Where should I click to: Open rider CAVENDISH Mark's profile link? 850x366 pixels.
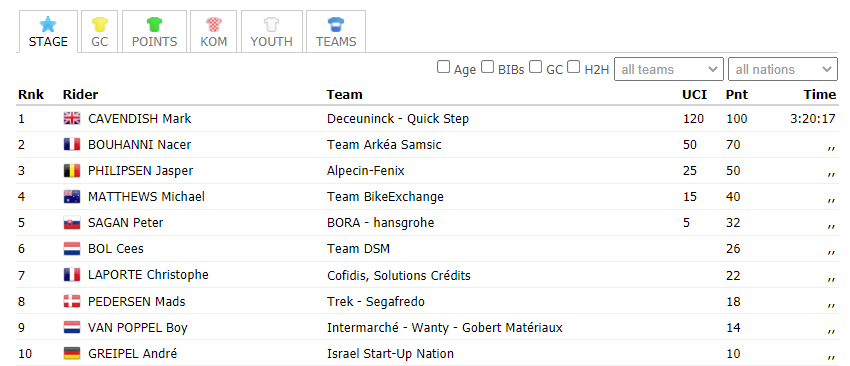(x=139, y=118)
